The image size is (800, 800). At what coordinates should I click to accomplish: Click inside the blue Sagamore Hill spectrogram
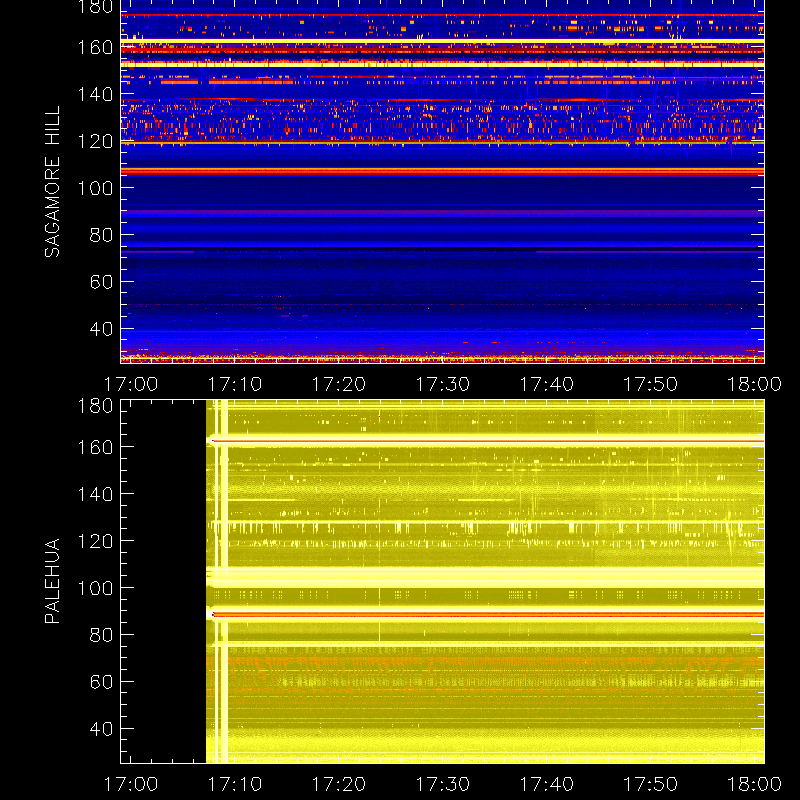(442, 182)
